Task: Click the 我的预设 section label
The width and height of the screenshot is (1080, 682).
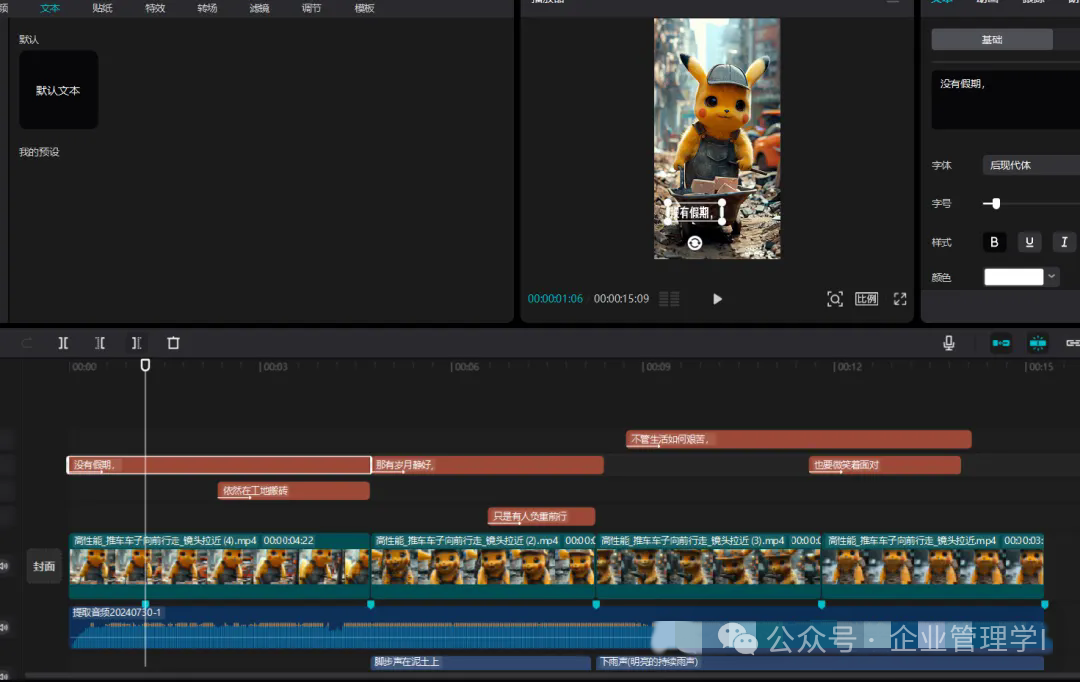Action: [39, 152]
